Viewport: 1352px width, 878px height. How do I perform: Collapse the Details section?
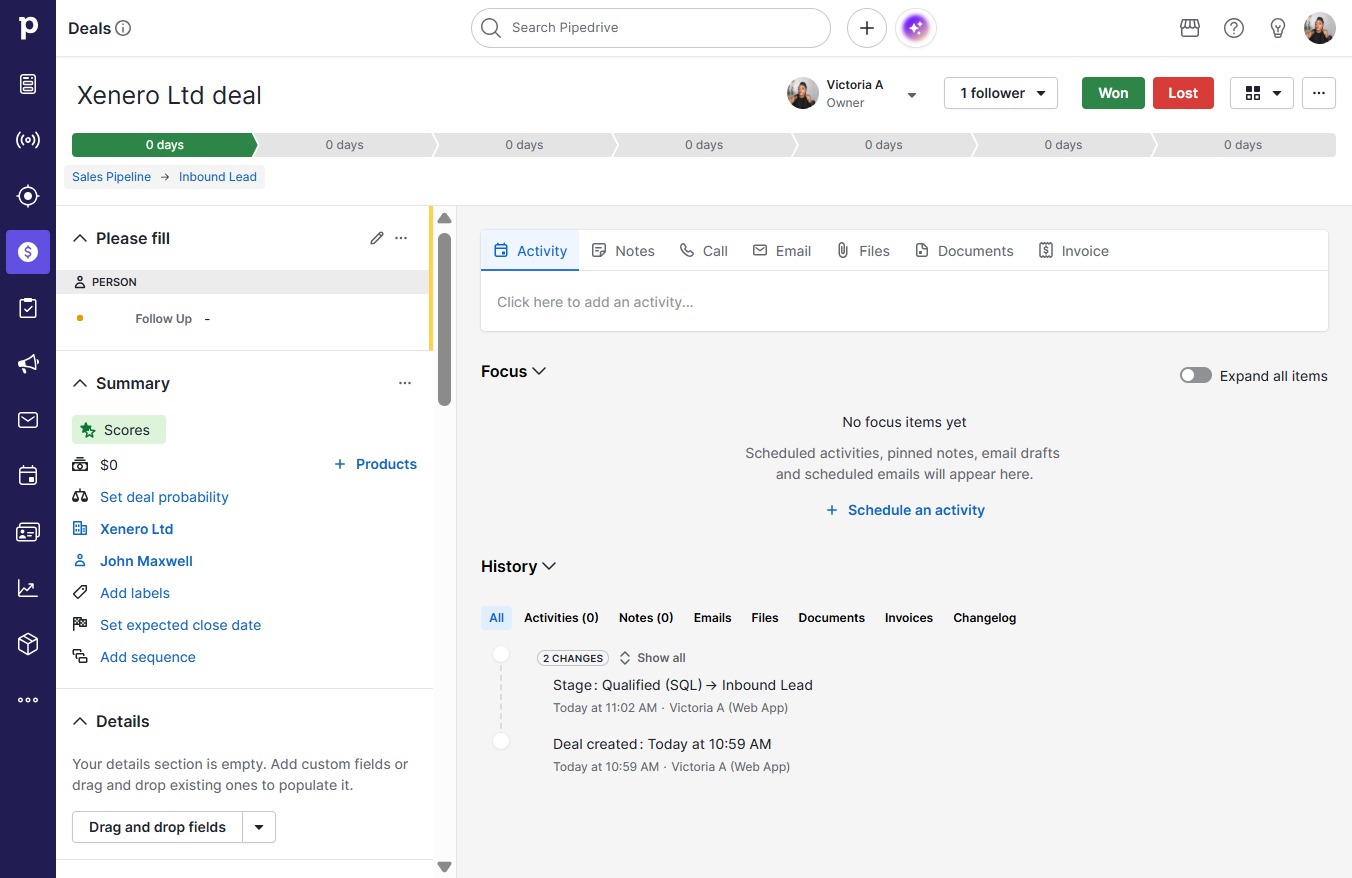(81, 721)
